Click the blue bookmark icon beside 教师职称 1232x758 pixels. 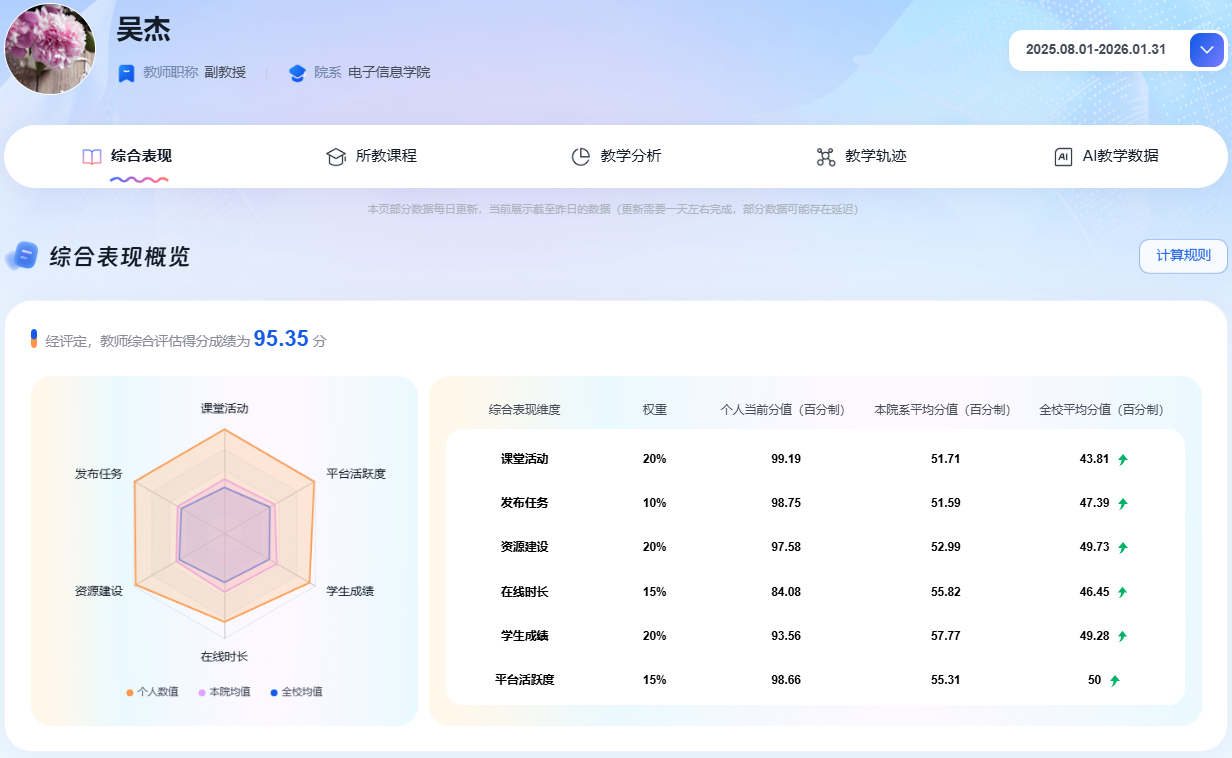click(x=126, y=73)
